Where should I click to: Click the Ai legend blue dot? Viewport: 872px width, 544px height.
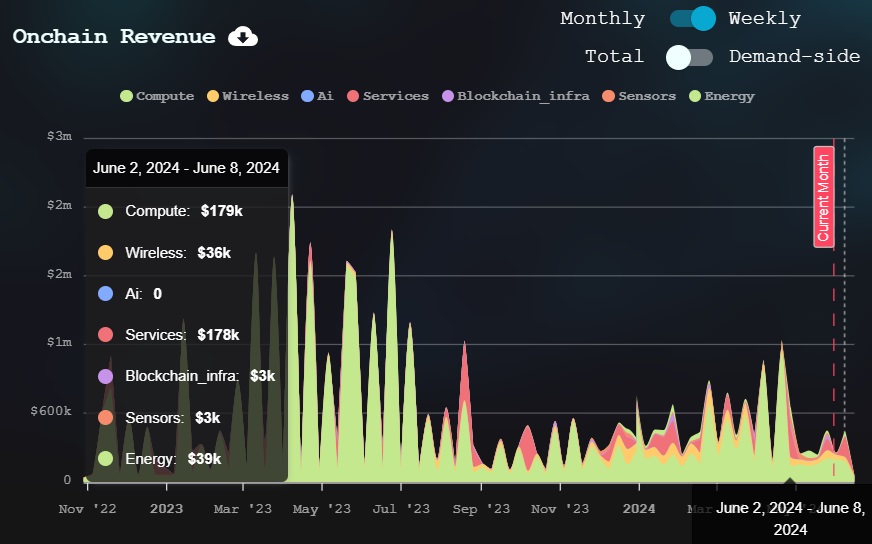[x=309, y=96]
